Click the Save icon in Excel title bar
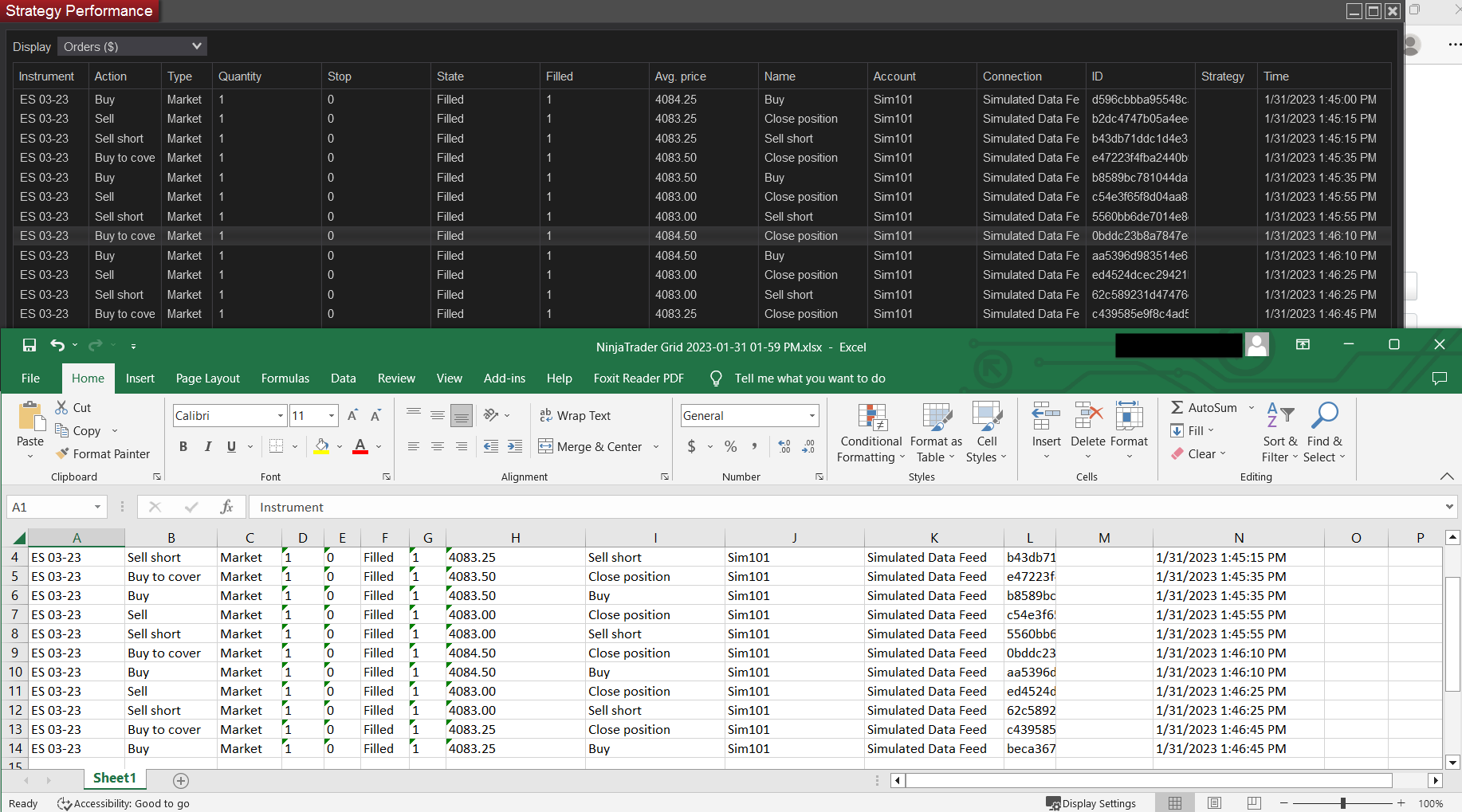The height and width of the screenshot is (812, 1462). [29, 345]
